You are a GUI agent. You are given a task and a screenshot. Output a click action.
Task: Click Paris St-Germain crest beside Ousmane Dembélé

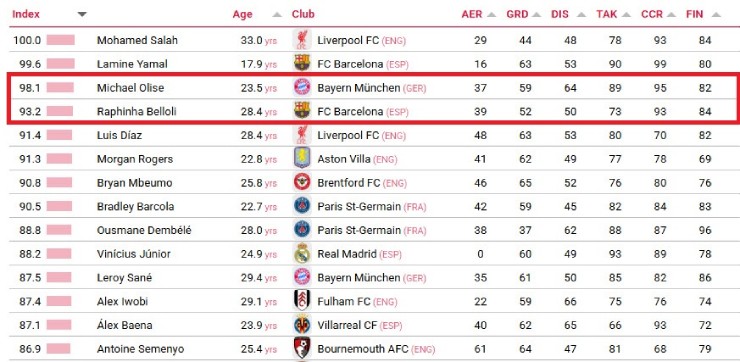(302, 230)
